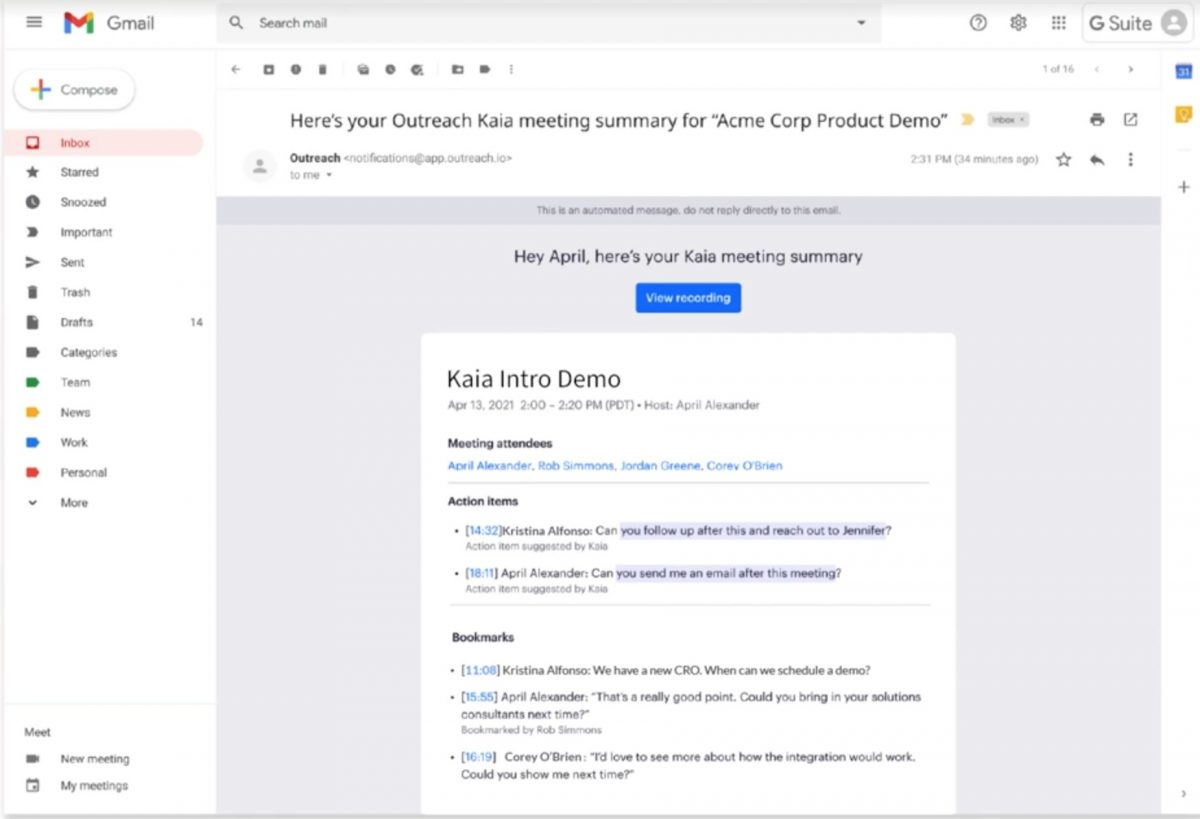Mark this email as unread

[x=363, y=69]
